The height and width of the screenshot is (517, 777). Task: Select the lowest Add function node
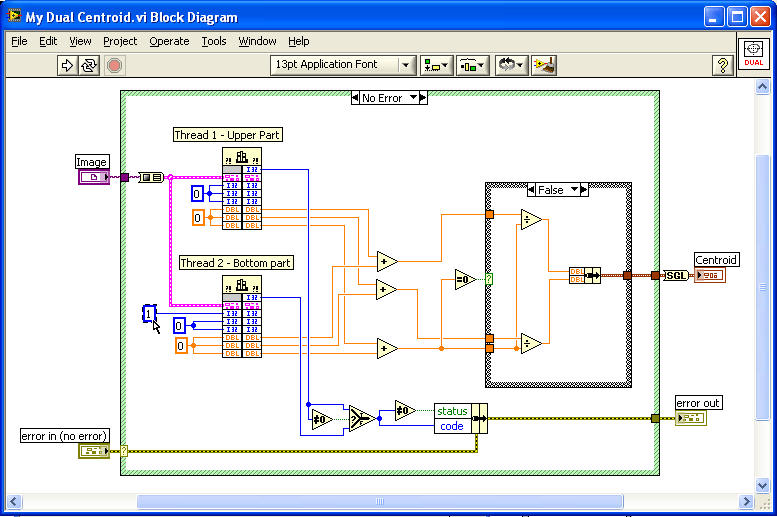click(x=387, y=348)
